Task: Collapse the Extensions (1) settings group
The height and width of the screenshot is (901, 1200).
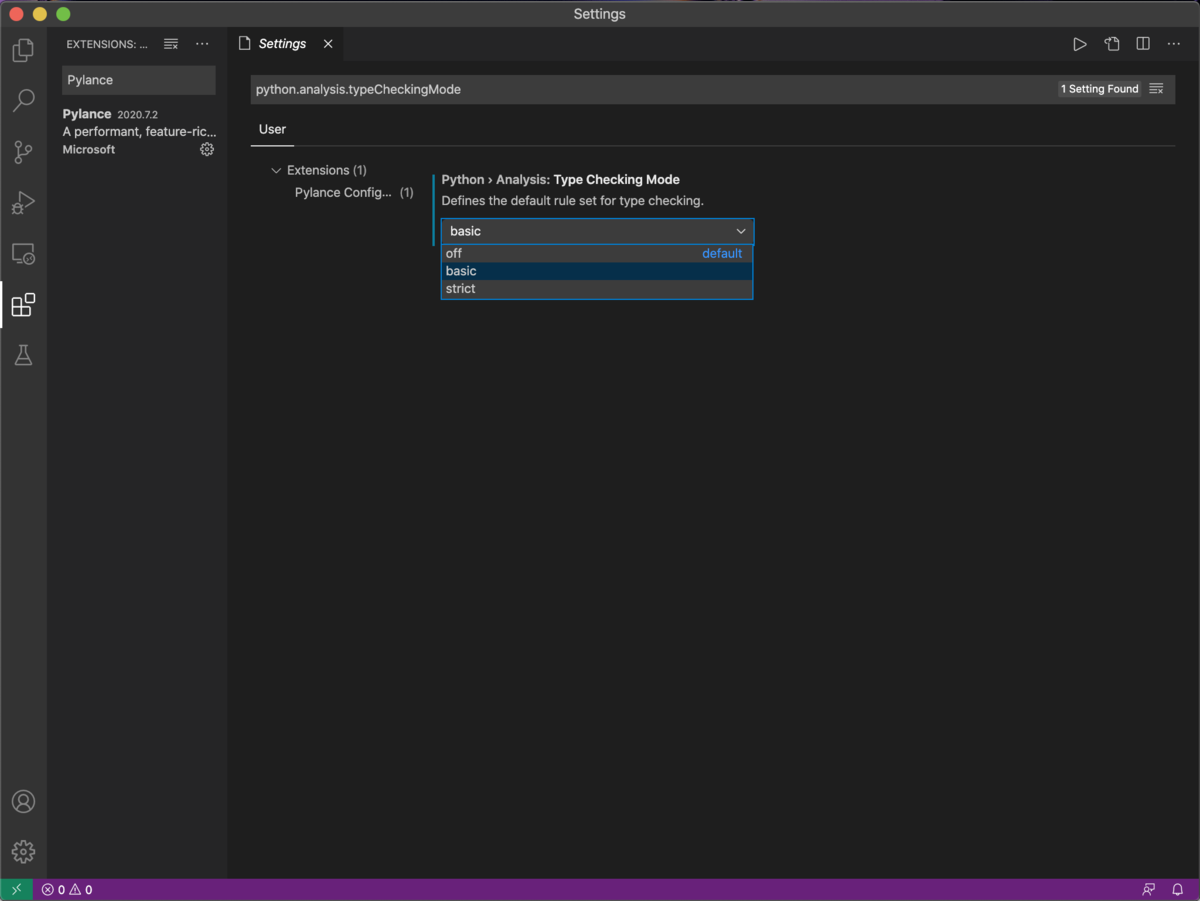Action: tap(276, 171)
